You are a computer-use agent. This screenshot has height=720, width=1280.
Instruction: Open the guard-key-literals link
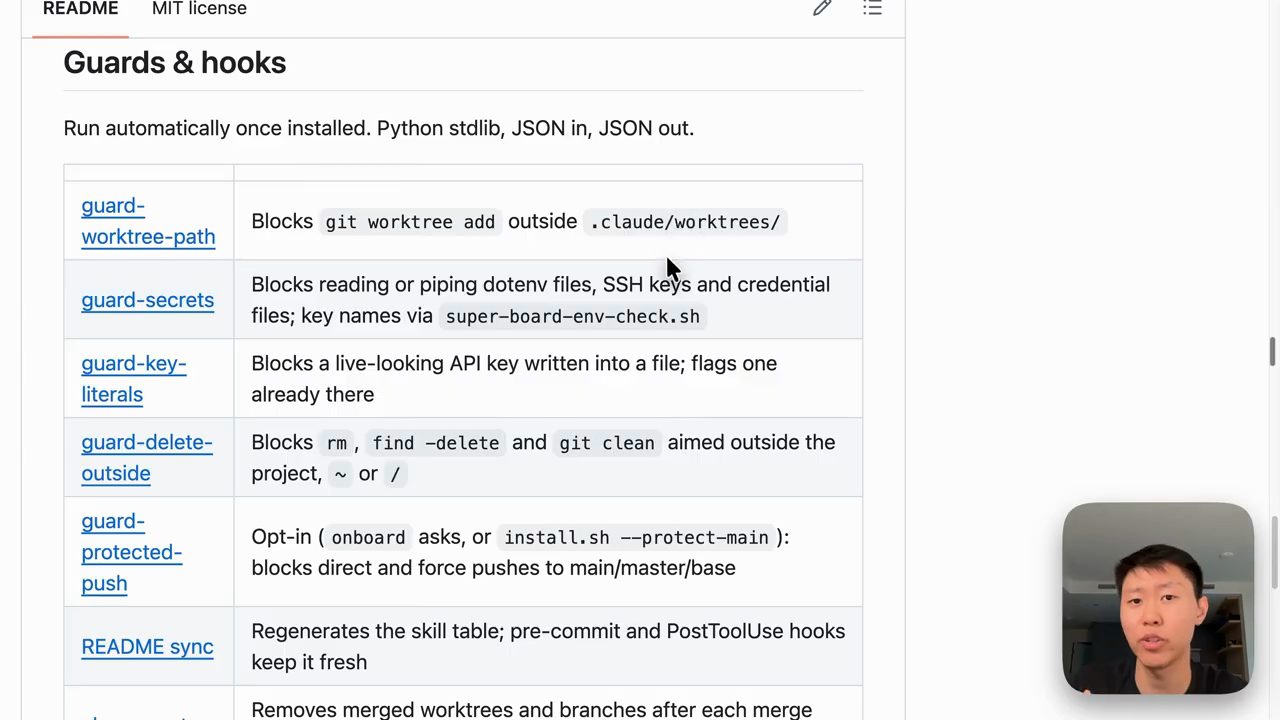point(134,378)
